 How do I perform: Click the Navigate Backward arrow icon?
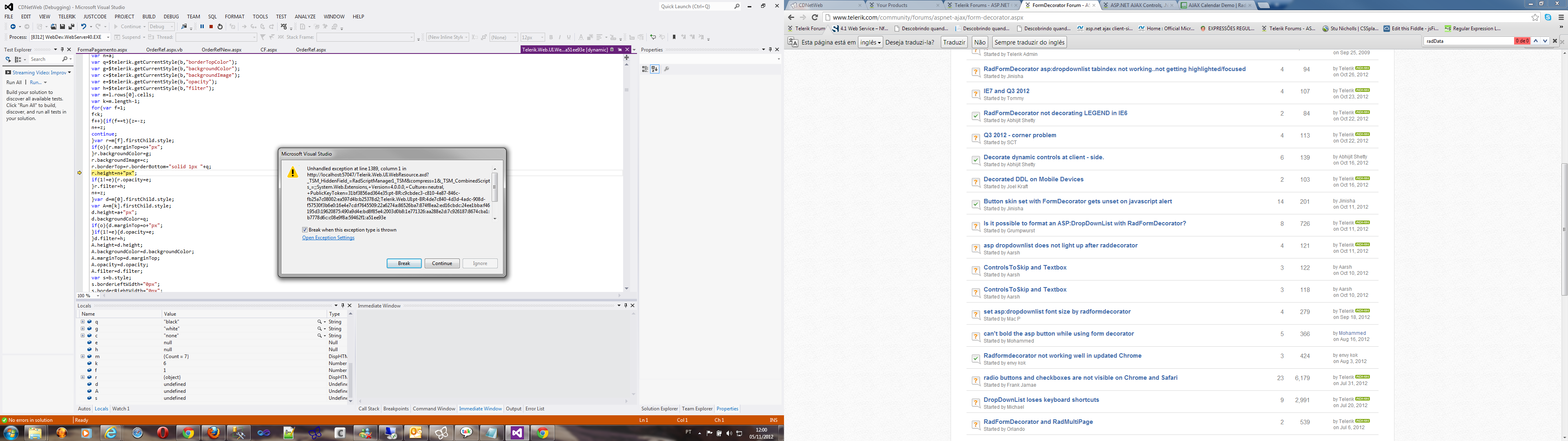coord(12,27)
